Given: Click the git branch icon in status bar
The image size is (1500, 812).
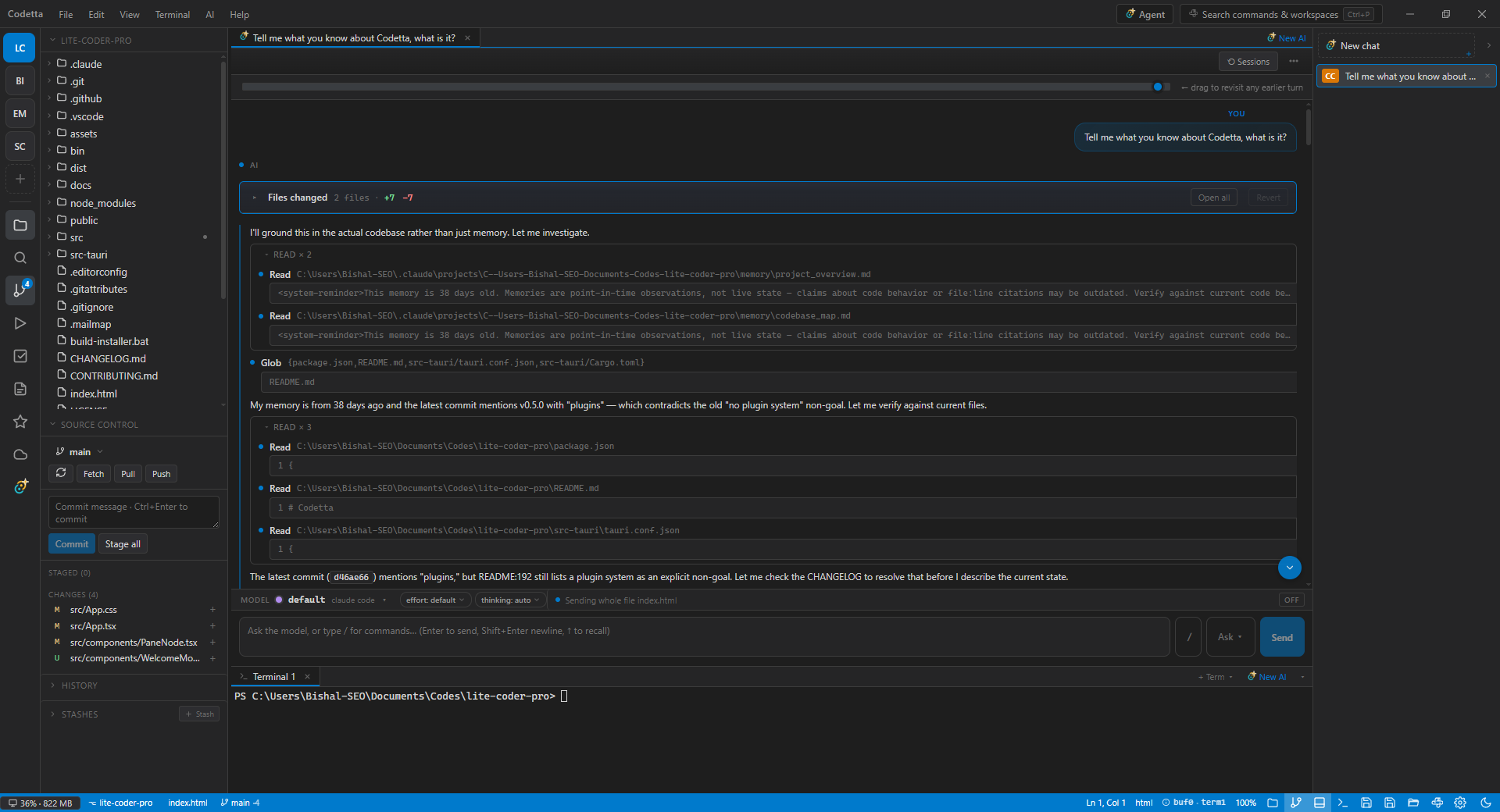Looking at the screenshot, I should coord(1296,803).
